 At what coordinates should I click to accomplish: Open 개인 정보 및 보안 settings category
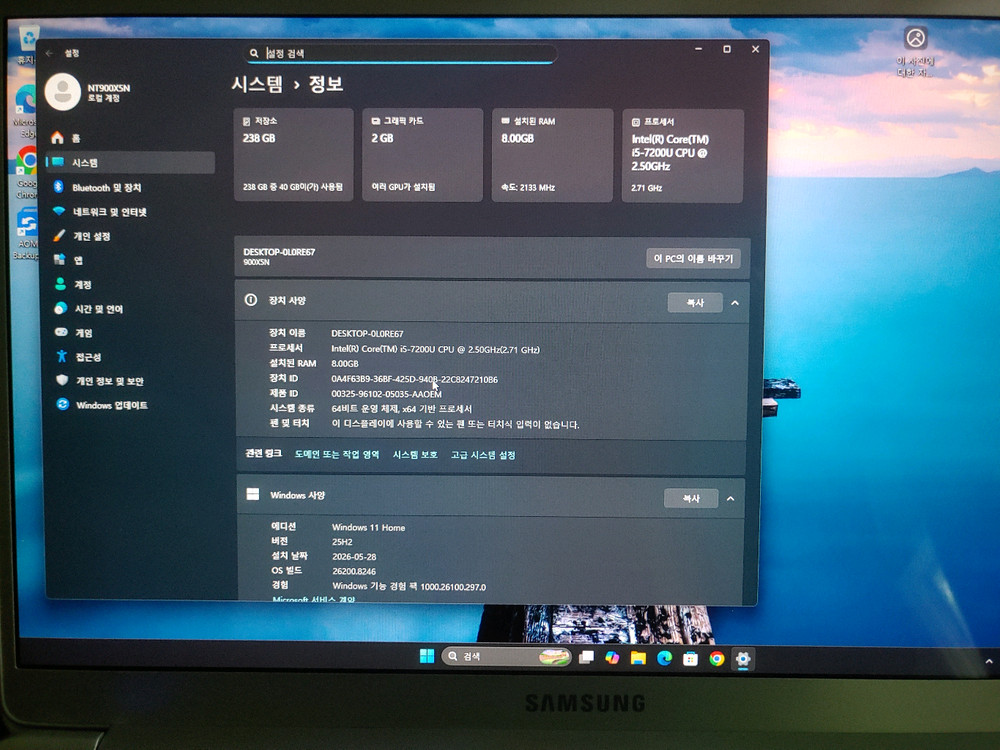pos(130,381)
